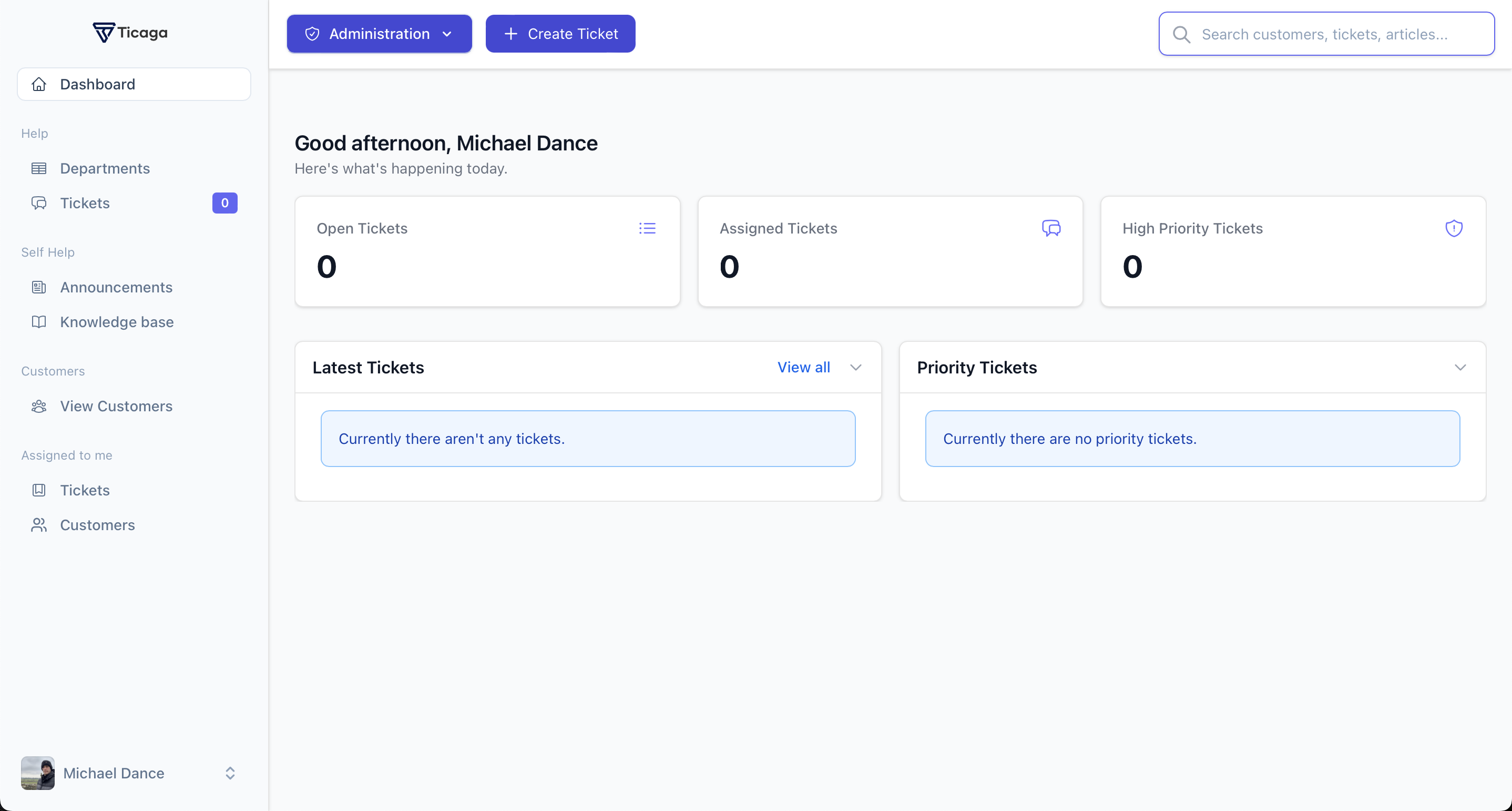Click the Customers section label

[53, 371]
